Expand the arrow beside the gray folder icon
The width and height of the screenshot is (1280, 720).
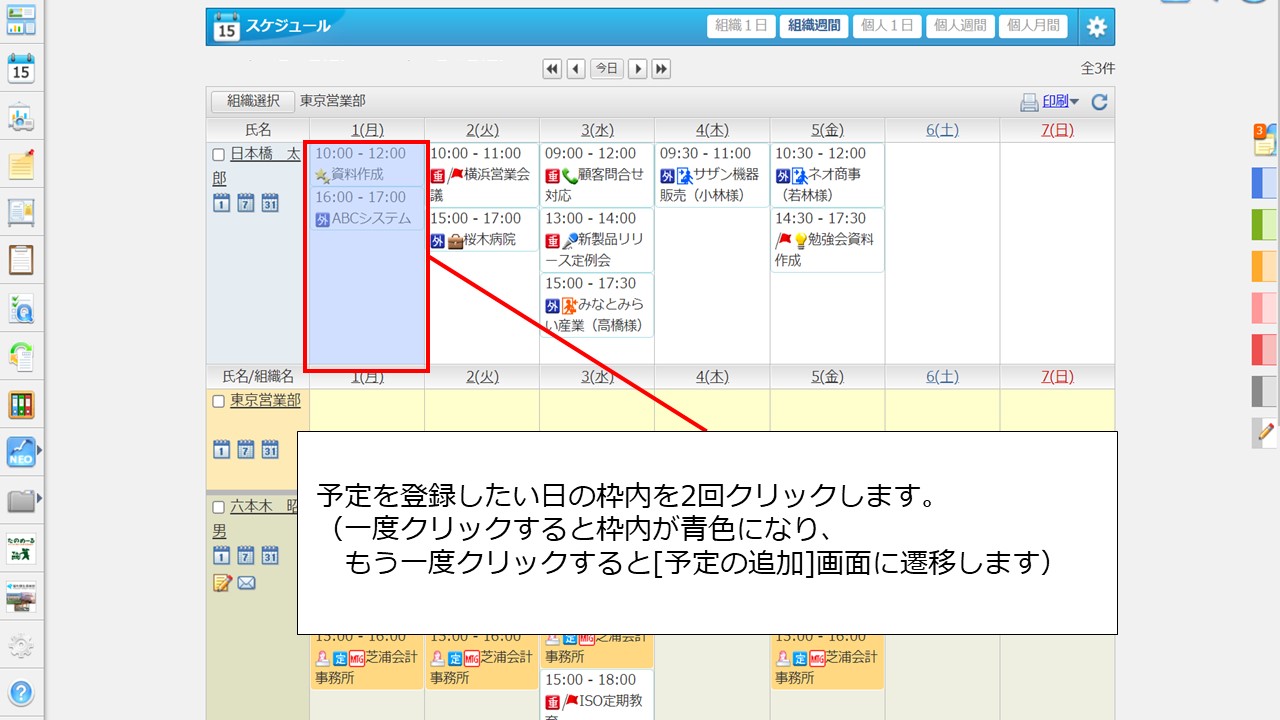click(x=39, y=497)
